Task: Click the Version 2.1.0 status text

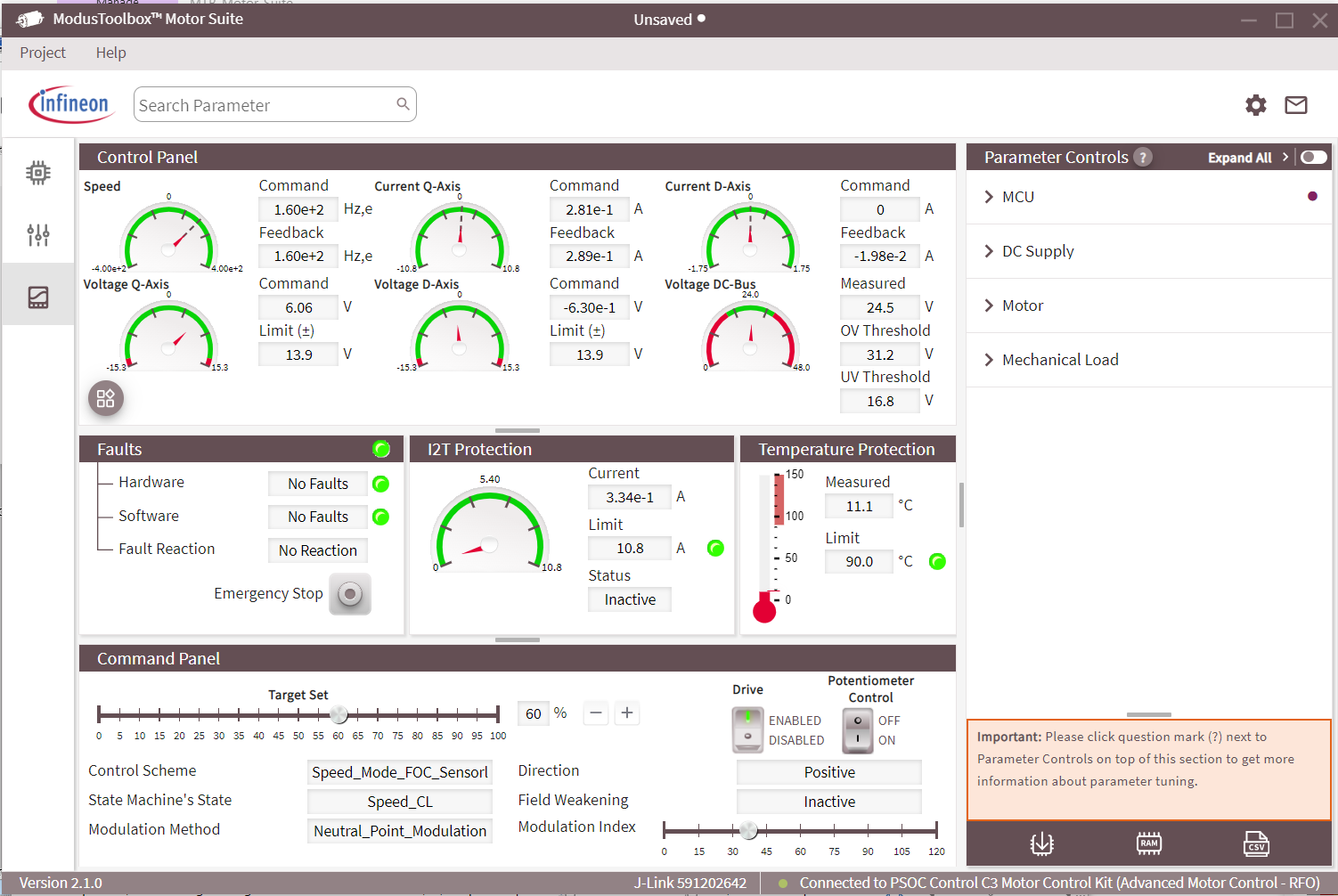Action: (x=61, y=884)
